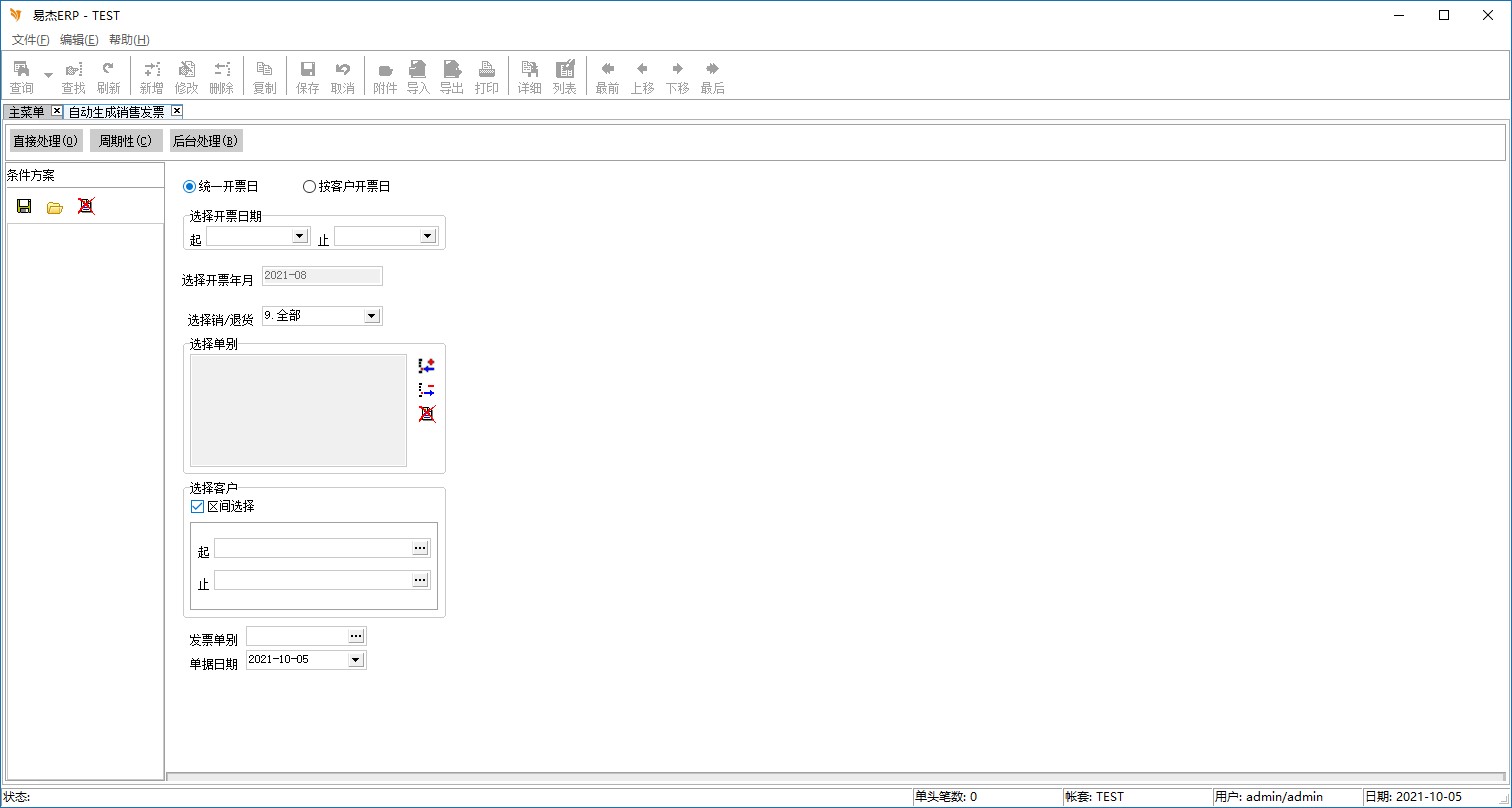The width and height of the screenshot is (1512, 808).
Task: Click the 直接处理(O) button
Action: pos(45,141)
